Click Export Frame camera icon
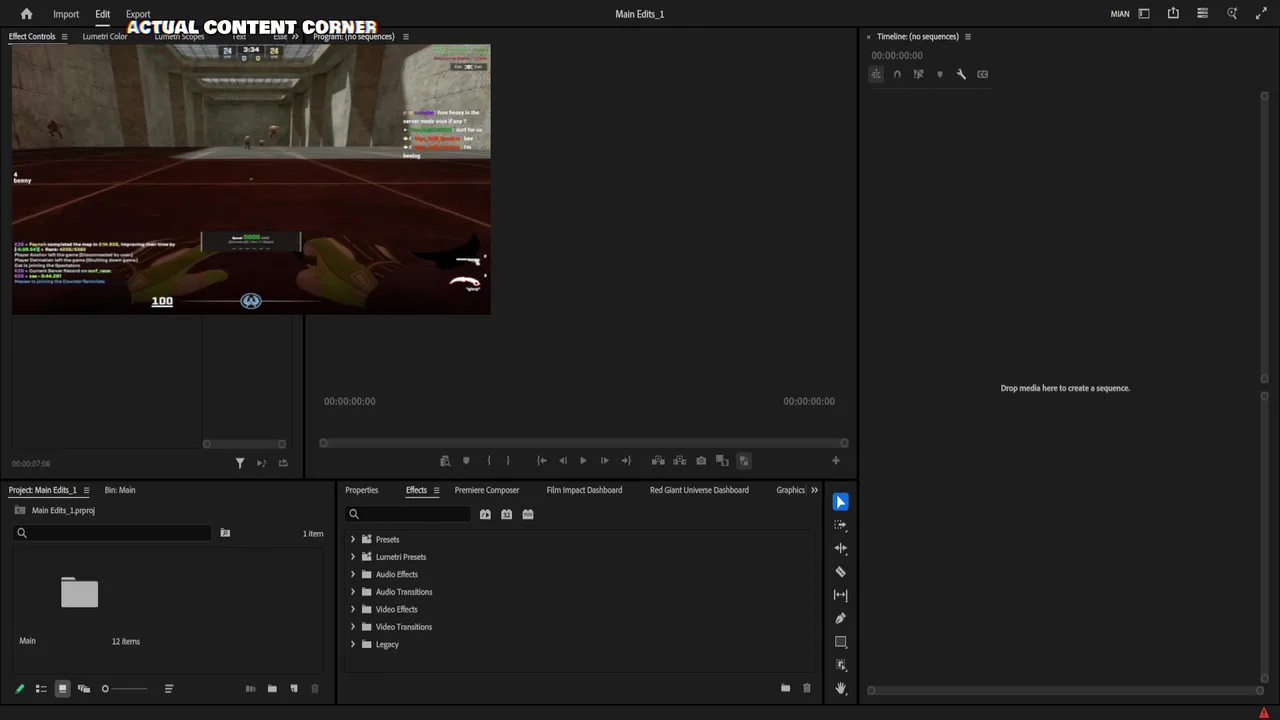The image size is (1280, 720). point(701,461)
